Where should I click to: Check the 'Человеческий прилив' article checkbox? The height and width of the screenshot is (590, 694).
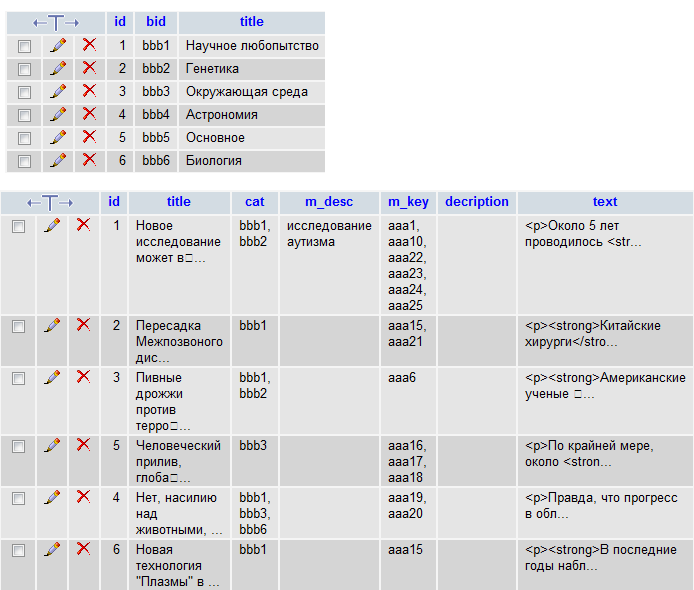[x=18, y=447]
